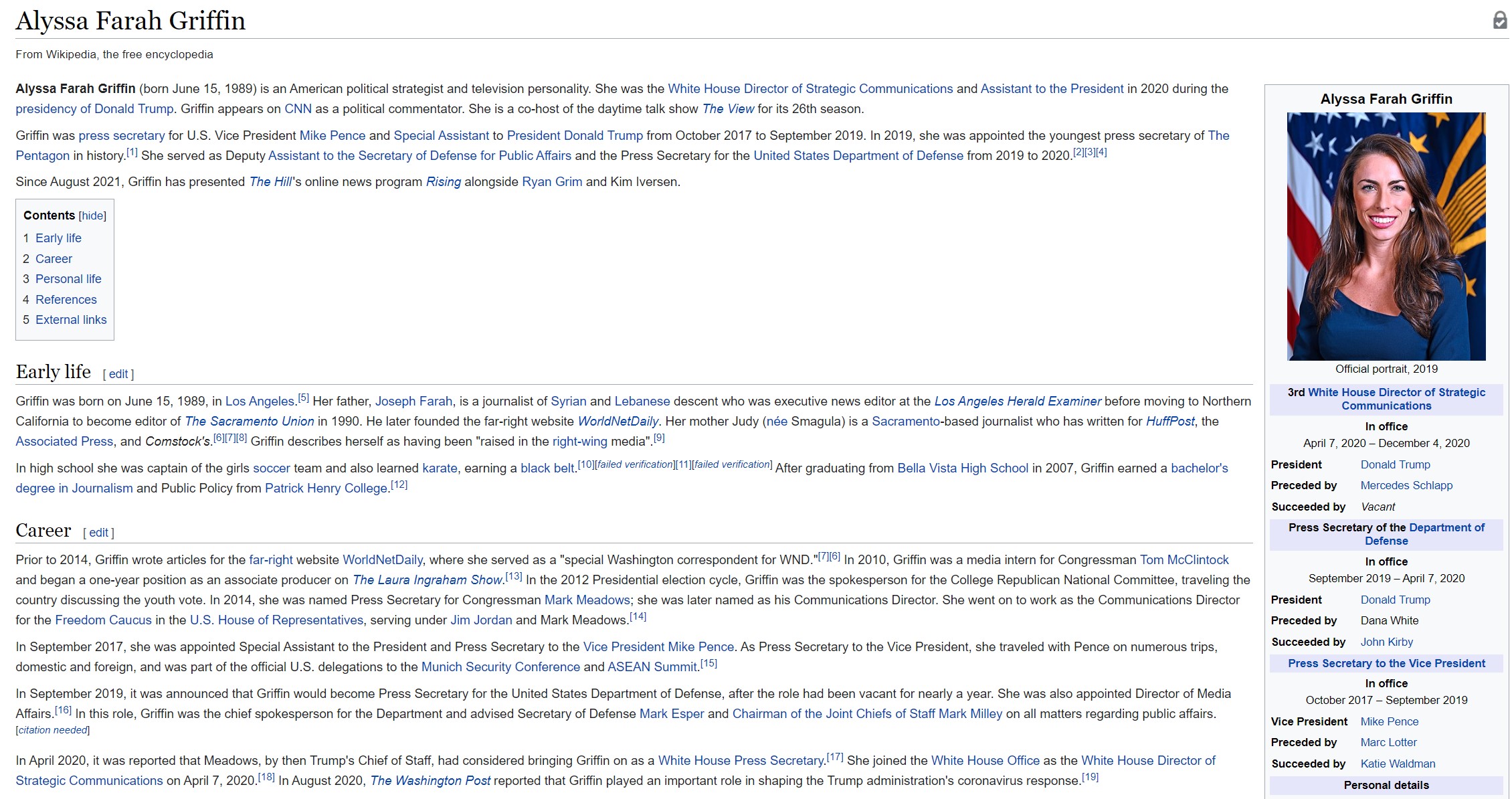Click citation reference 9
Screen dimensions: 1512x799
(659, 438)
